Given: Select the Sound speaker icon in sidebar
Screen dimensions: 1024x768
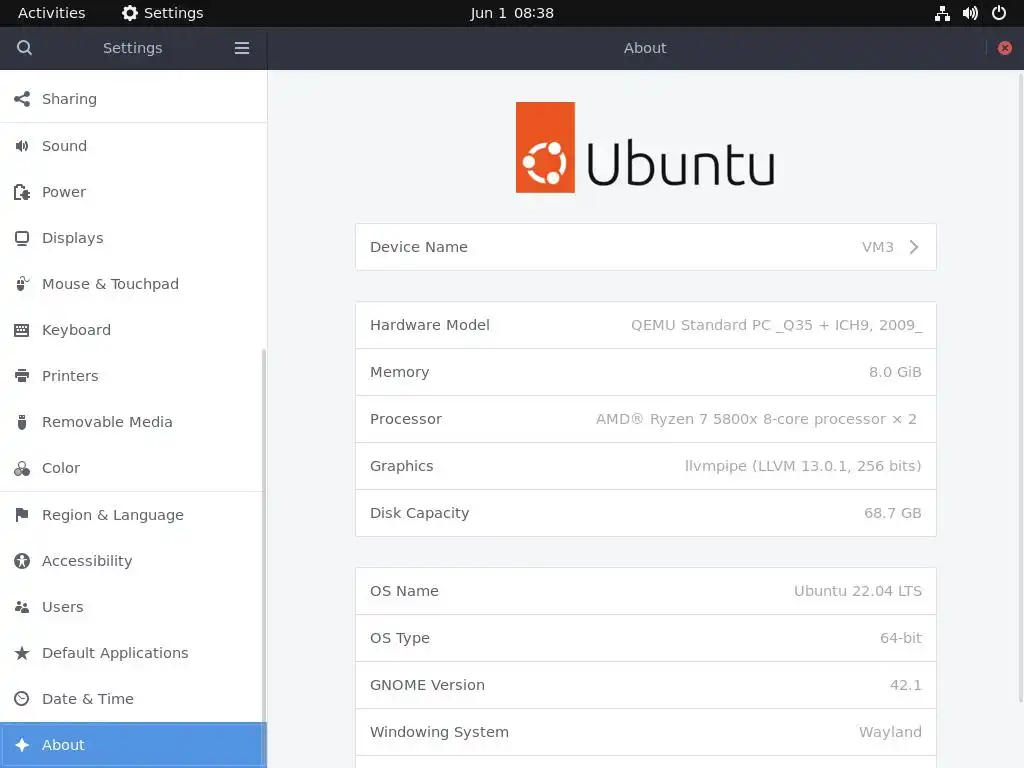Looking at the screenshot, I should click(x=22, y=146).
